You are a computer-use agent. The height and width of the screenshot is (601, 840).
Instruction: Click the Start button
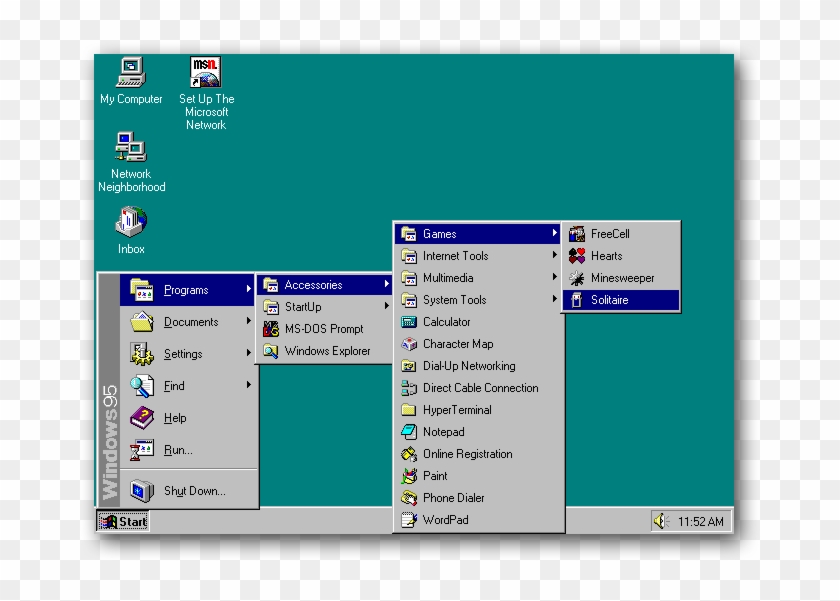(x=122, y=521)
